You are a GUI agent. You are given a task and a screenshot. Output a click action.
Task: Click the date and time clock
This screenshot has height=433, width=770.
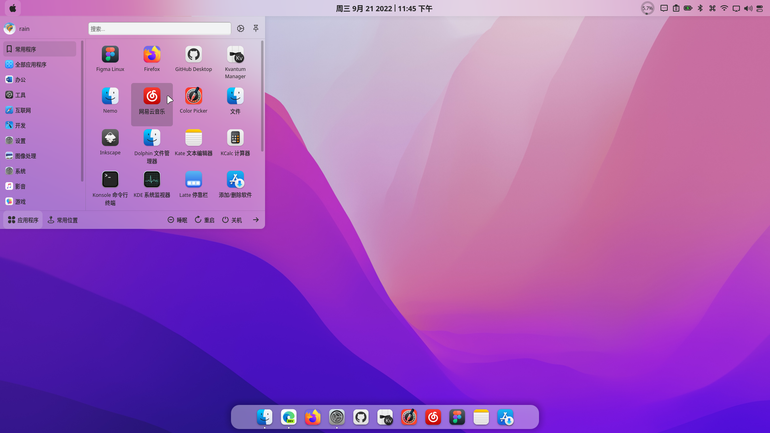pos(384,8)
